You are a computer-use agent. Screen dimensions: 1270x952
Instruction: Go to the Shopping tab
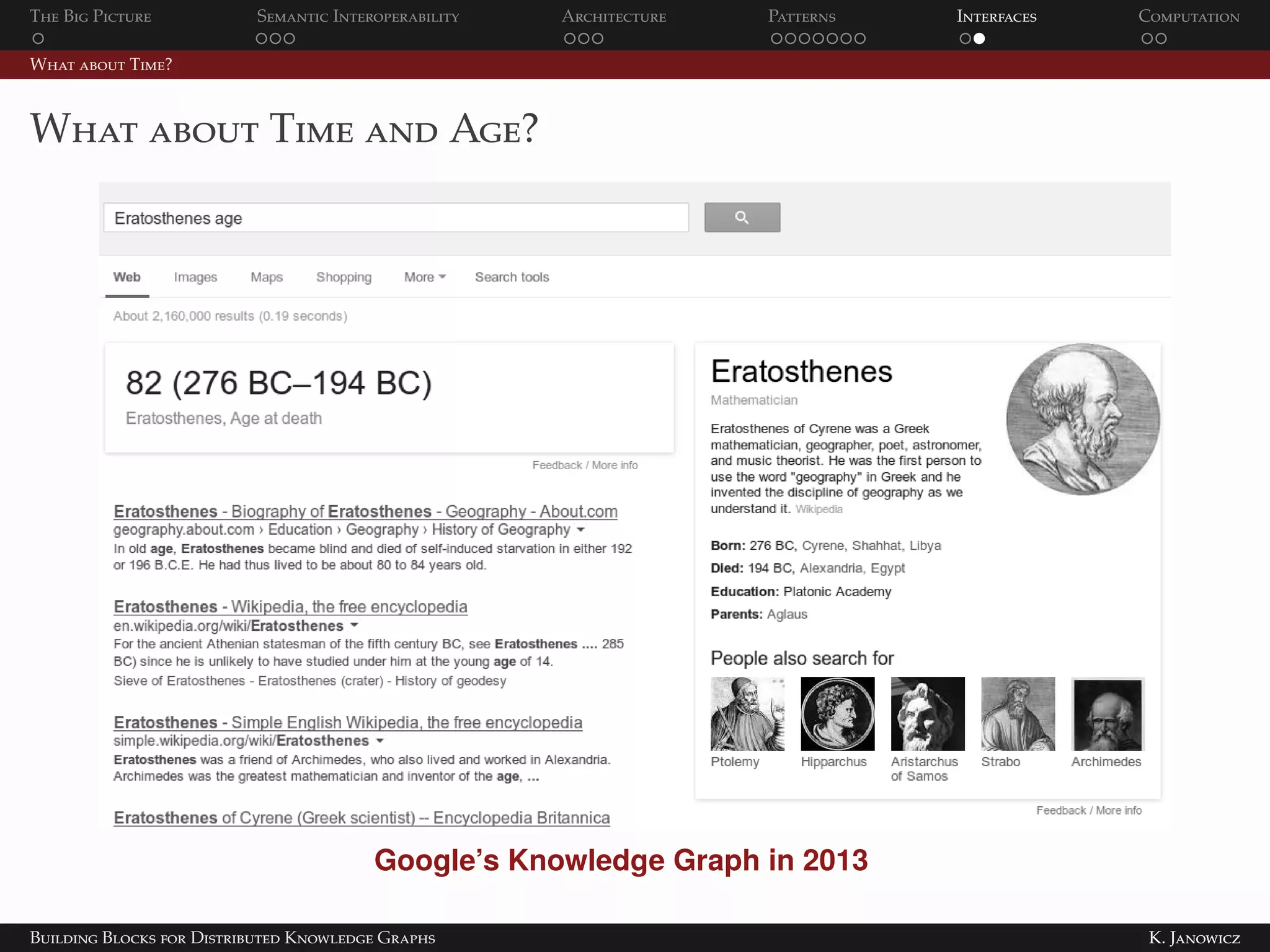coord(344,277)
